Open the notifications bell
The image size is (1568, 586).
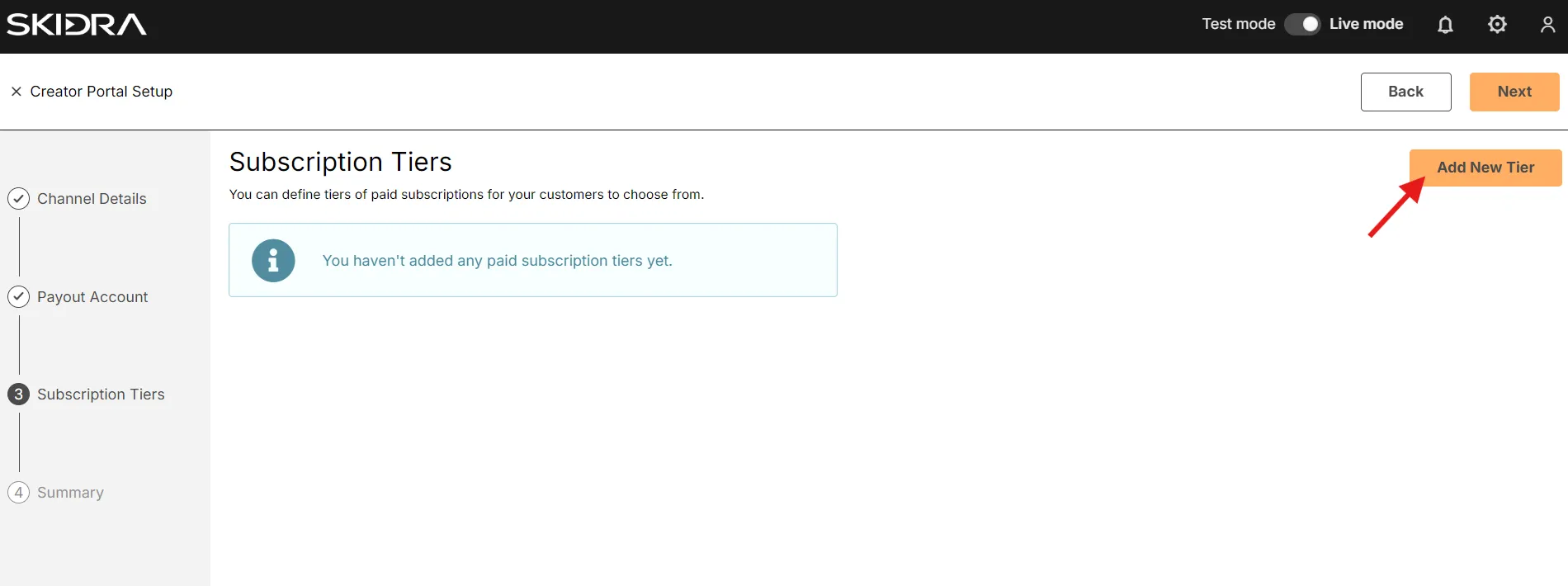pyautogui.click(x=1445, y=25)
